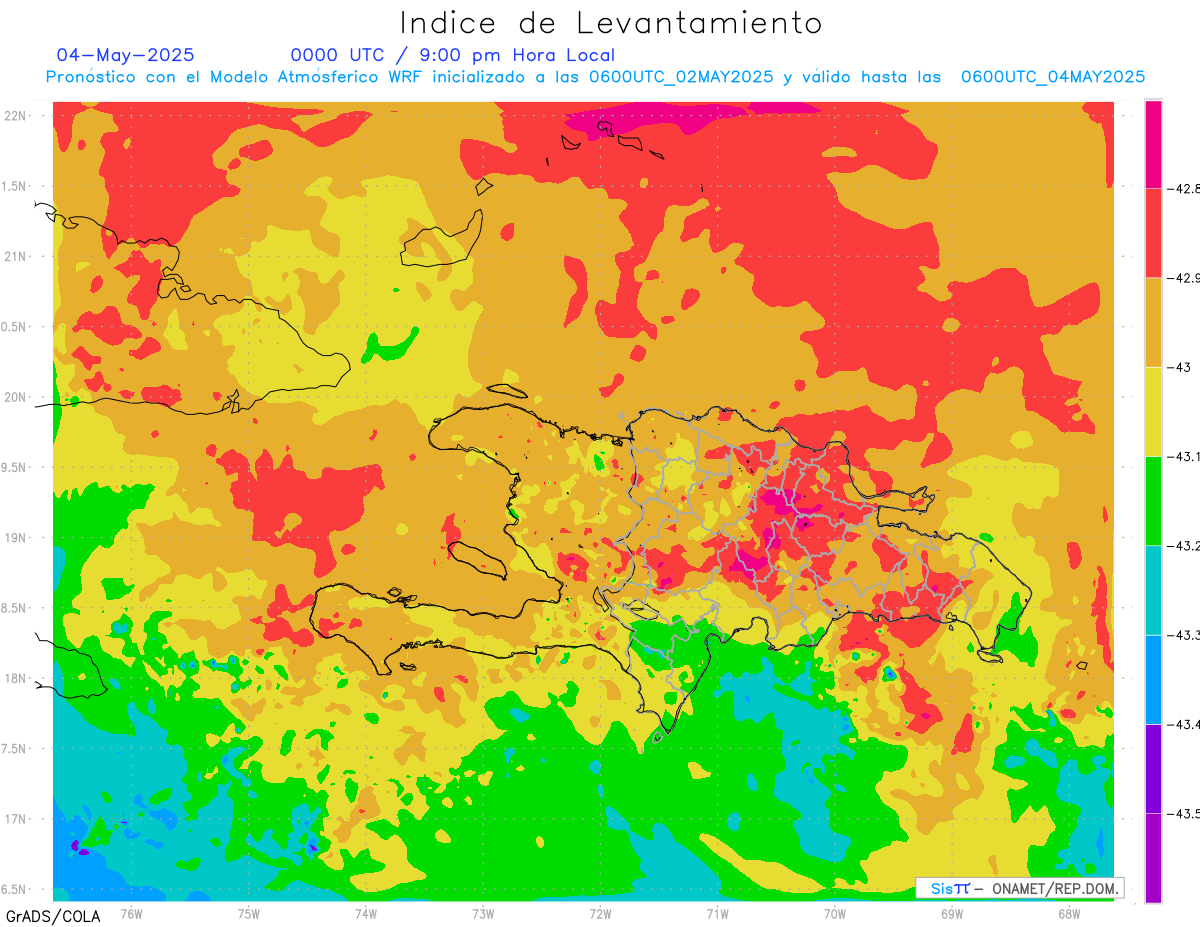
Task: Click the '71W' longitude label
Action: 717,914
